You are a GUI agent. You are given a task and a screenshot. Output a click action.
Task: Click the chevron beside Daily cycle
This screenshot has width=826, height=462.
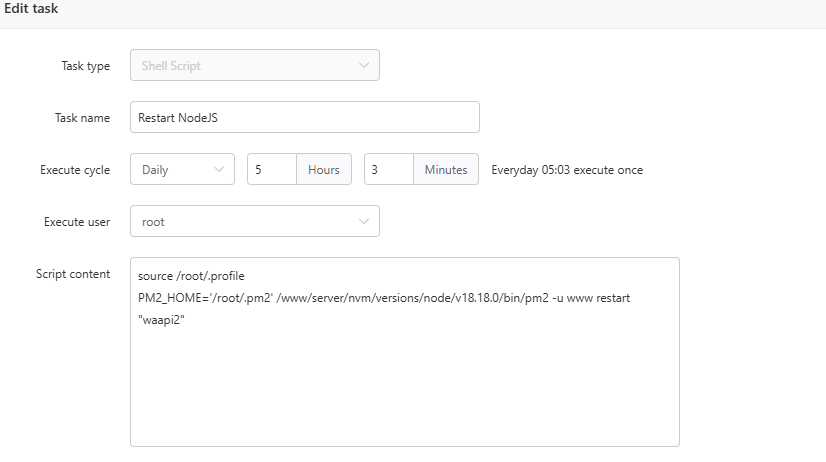[219, 170]
